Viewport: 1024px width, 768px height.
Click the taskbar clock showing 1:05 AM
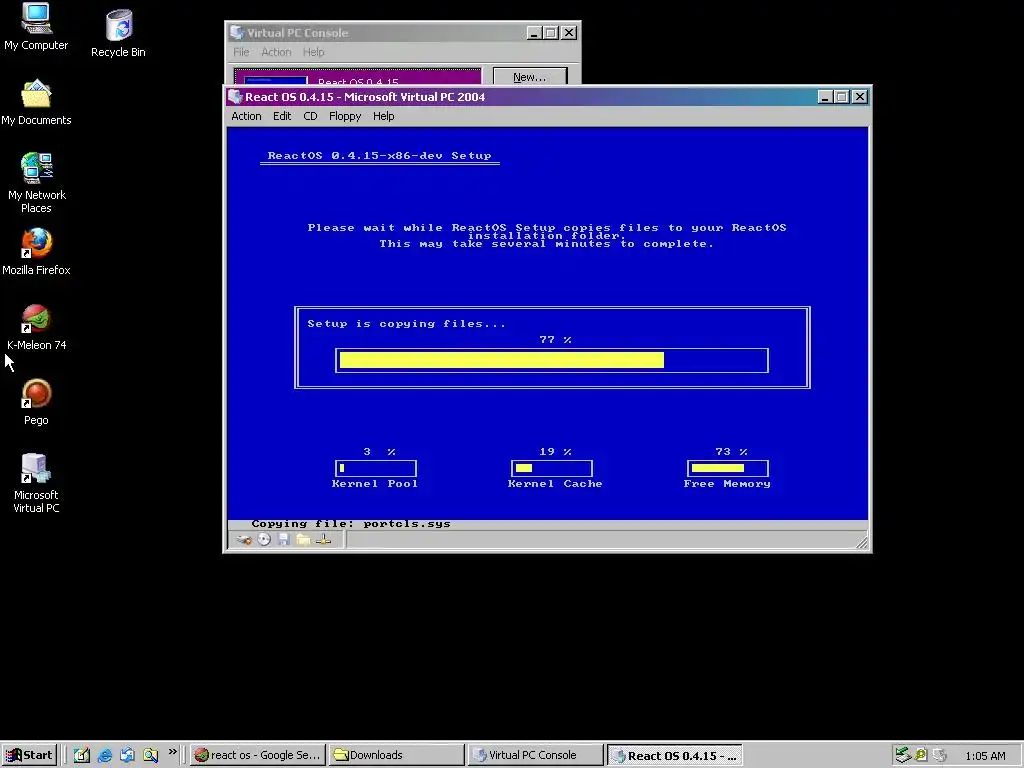(985, 756)
